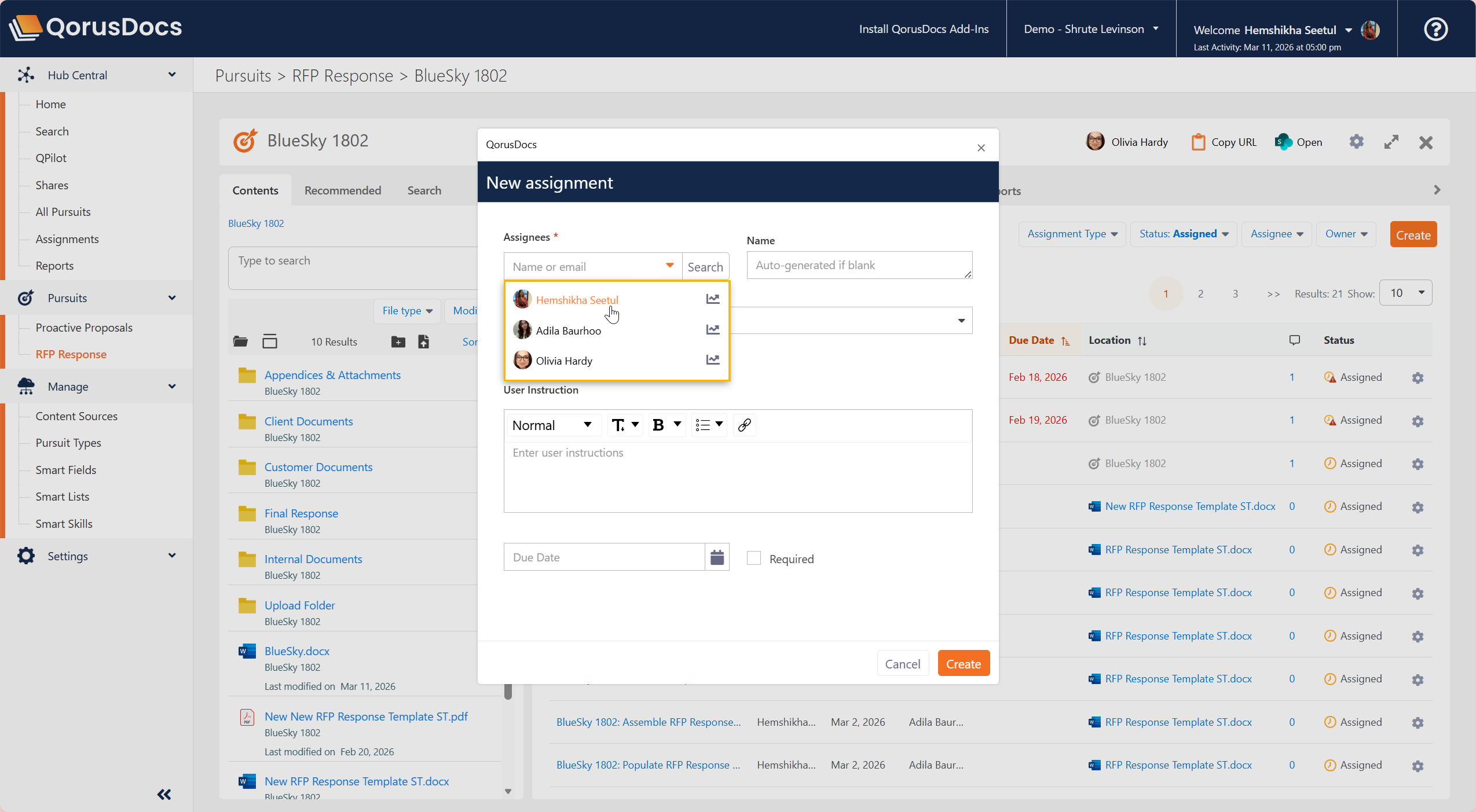Click the insert link icon in editor toolbar
This screenshot has width=1476, height=812.
[x=744, y=425]
